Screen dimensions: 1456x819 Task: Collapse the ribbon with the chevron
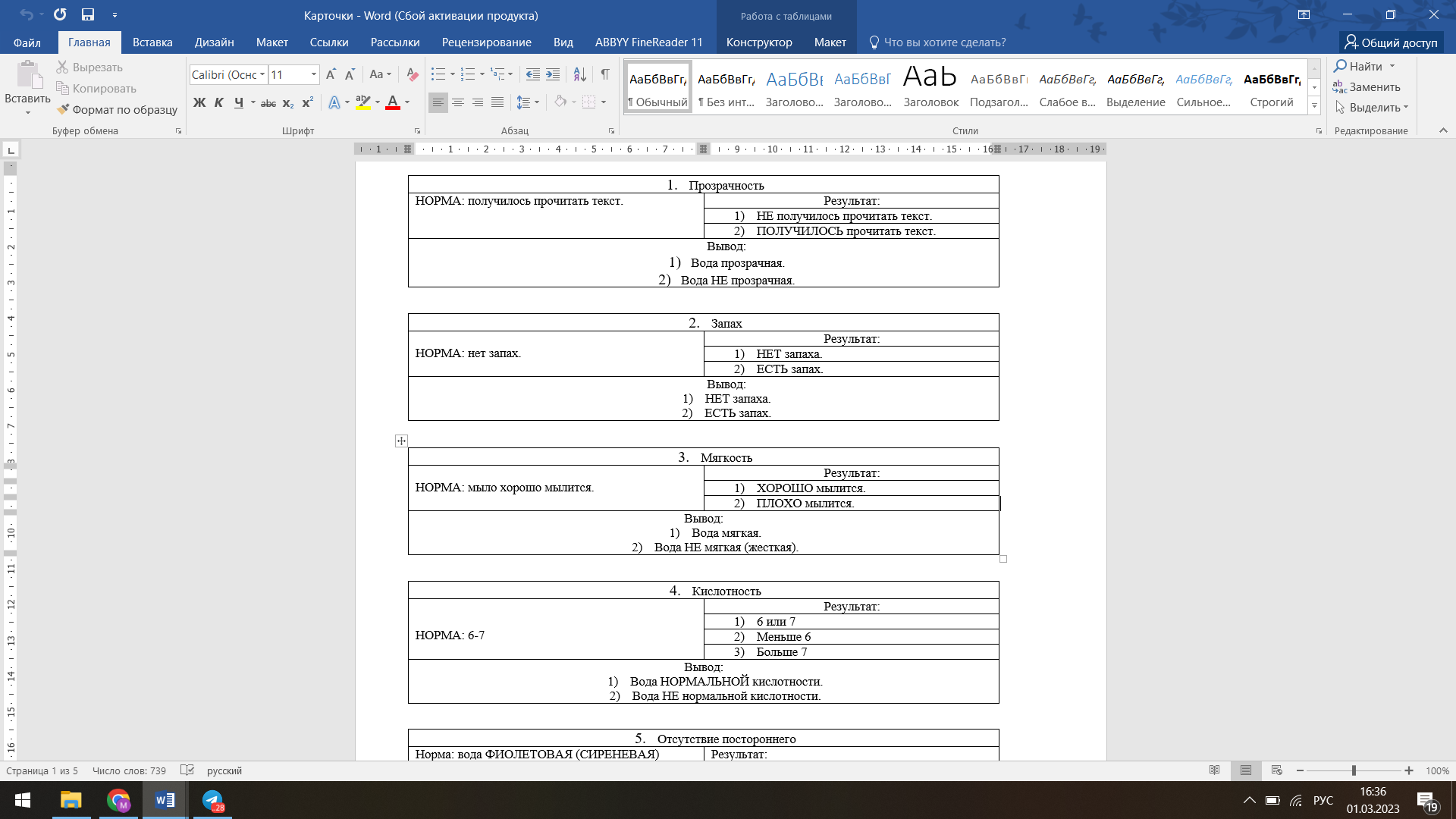pos(1442,130)
